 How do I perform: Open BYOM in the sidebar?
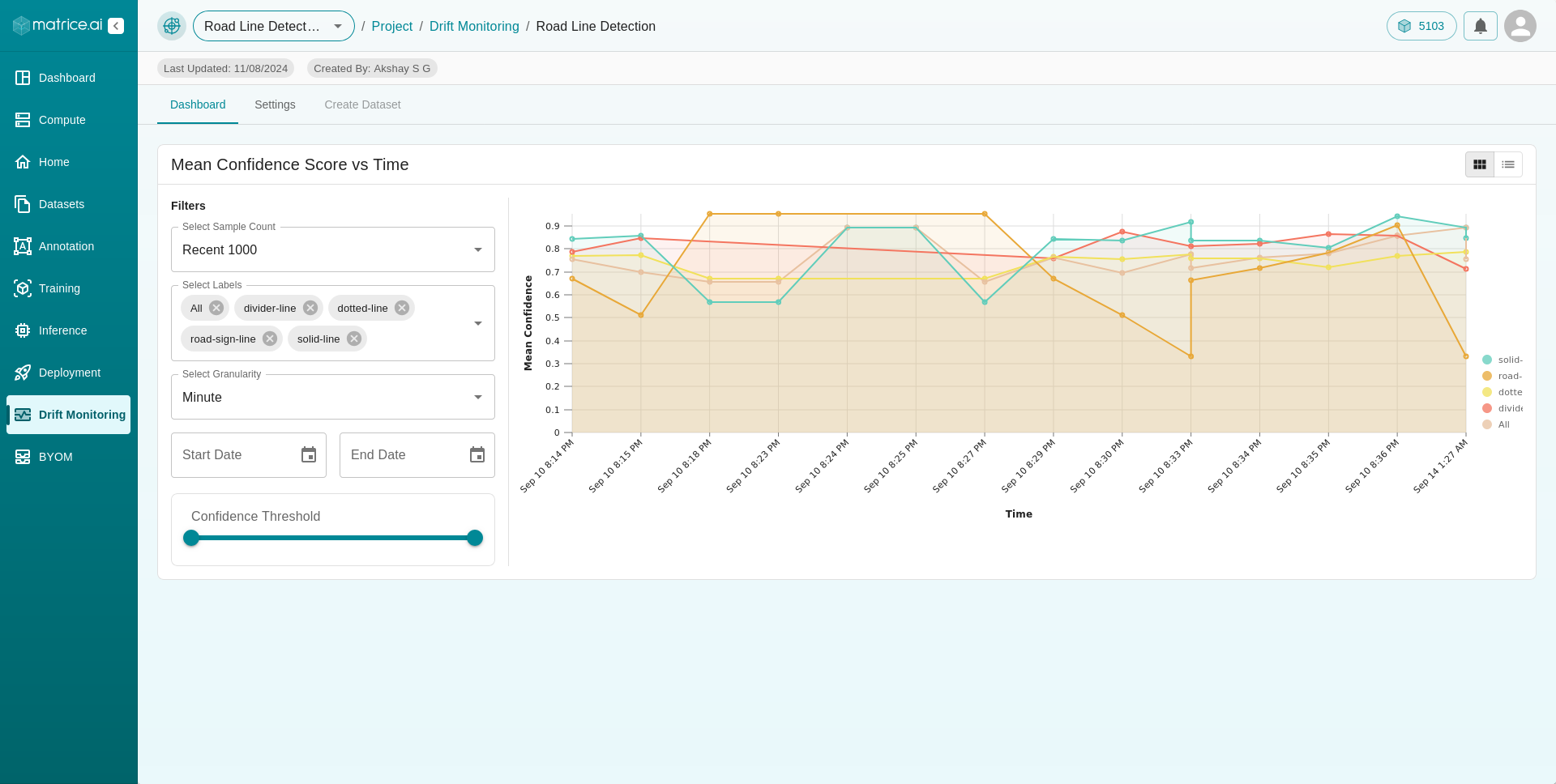tap(68, 457)
